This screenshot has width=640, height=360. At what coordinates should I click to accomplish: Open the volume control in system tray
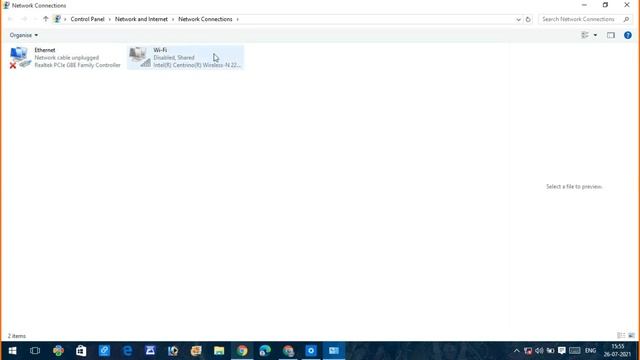[x=539, y=351]
